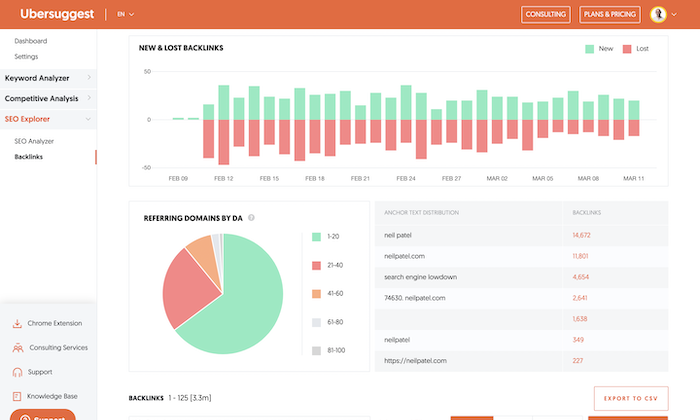
Task: Click '74630. neilpatel.com' anchor text
Action: pos(414,298)
